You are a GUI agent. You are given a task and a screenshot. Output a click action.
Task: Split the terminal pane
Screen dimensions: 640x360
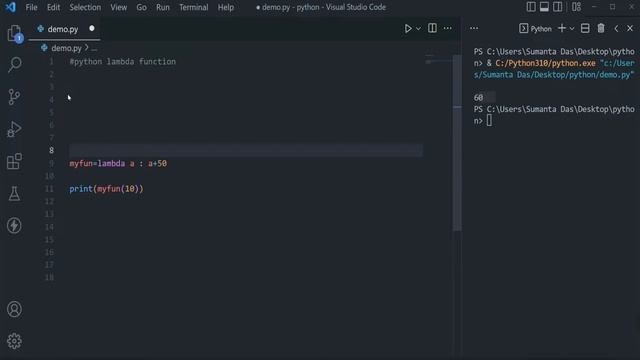point(585,28)
